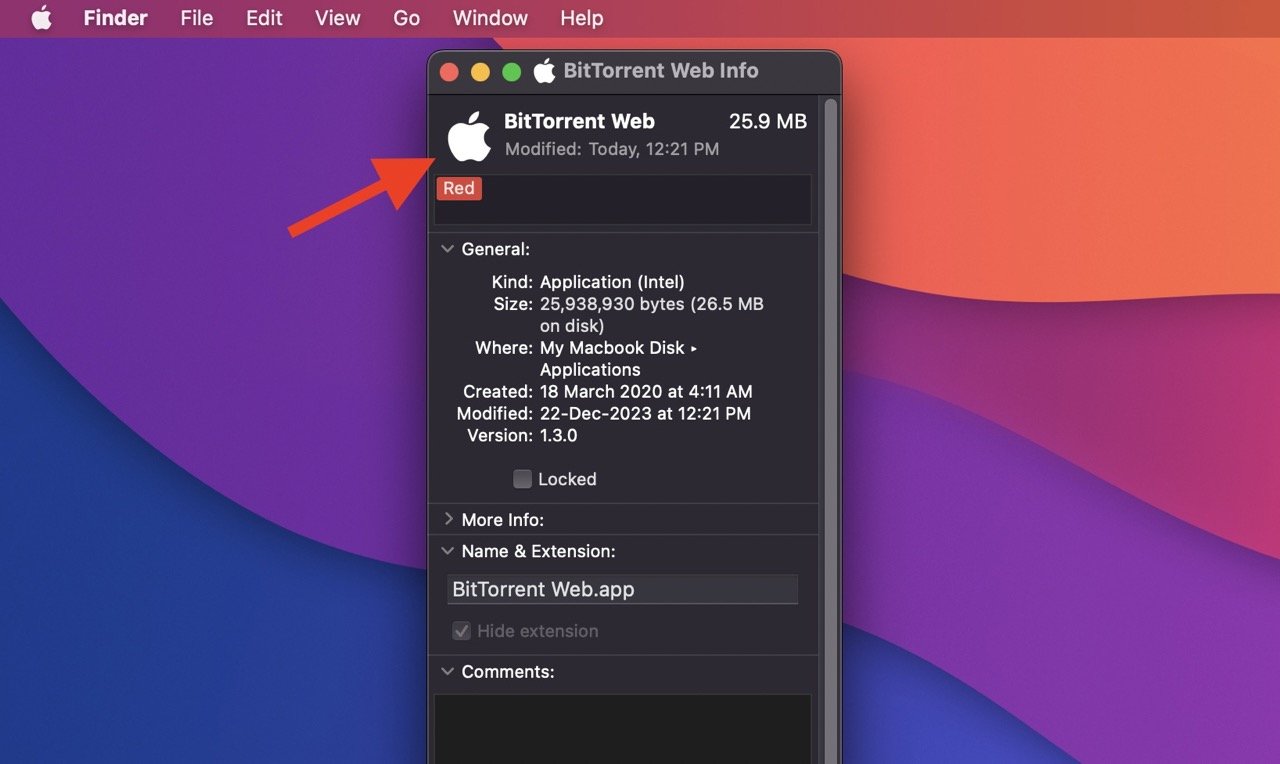Open the Go menu
This screenshot has height=764, width=1280.
click(406, 18)
